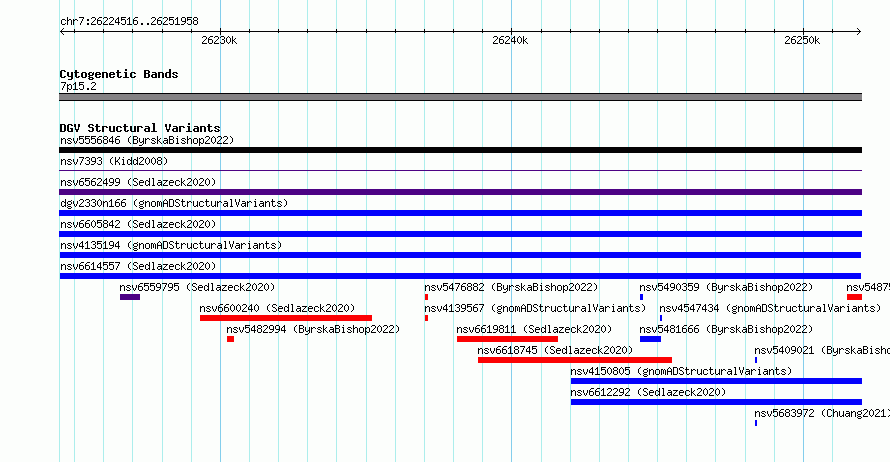
Task: Open nsv4139567 (gnomADStructuralVariants) label
Action: click(535, 308)
